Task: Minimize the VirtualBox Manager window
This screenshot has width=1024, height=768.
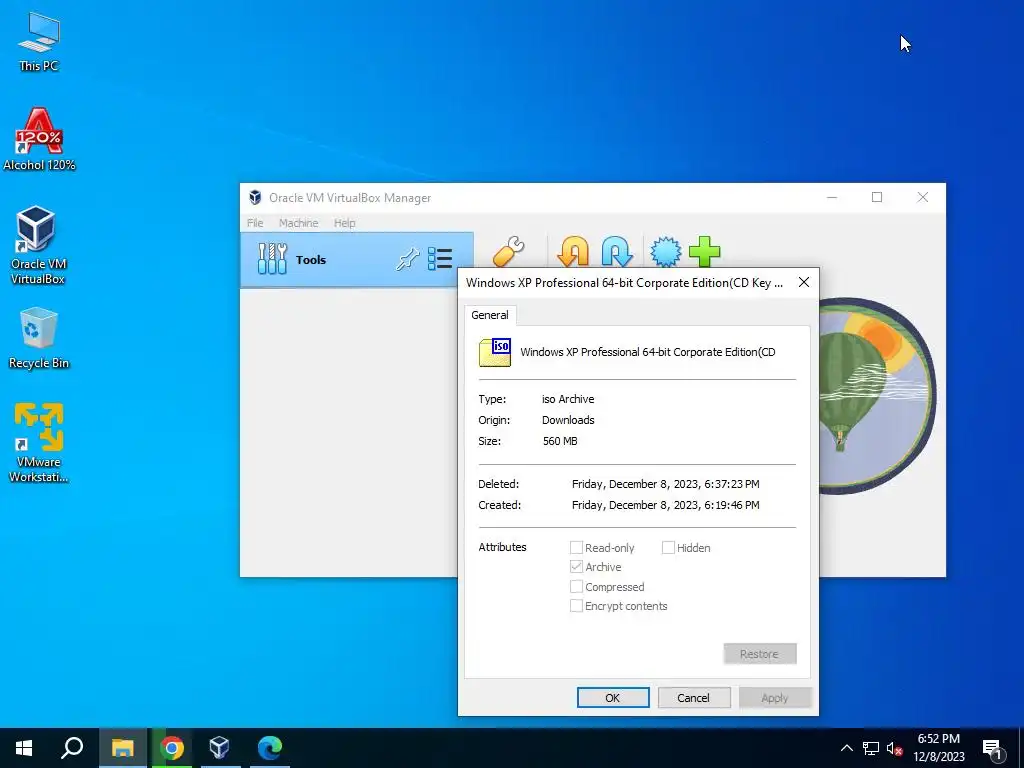Action: tap(832, 197)
